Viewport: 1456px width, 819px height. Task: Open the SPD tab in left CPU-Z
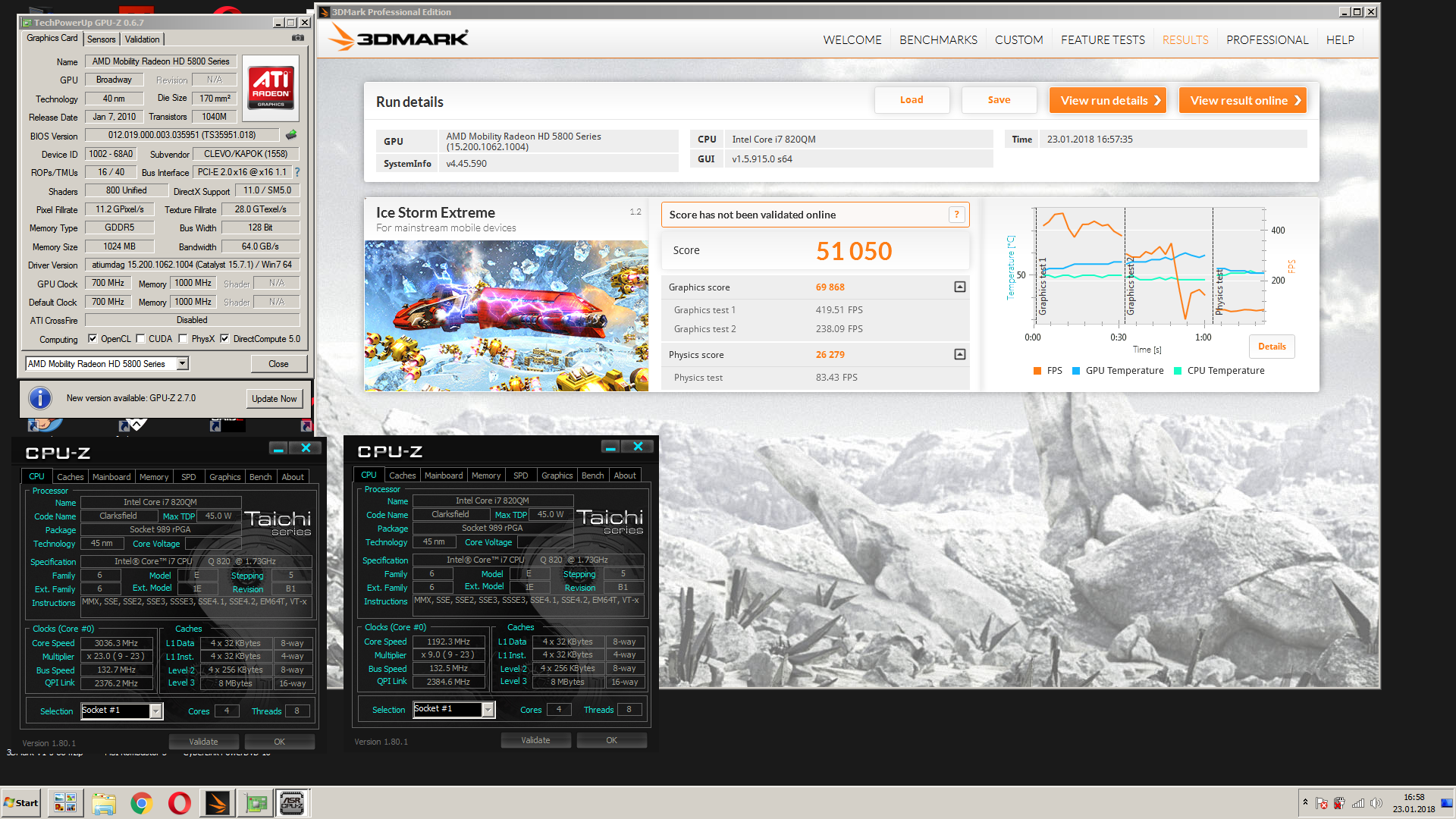(189, 477)
